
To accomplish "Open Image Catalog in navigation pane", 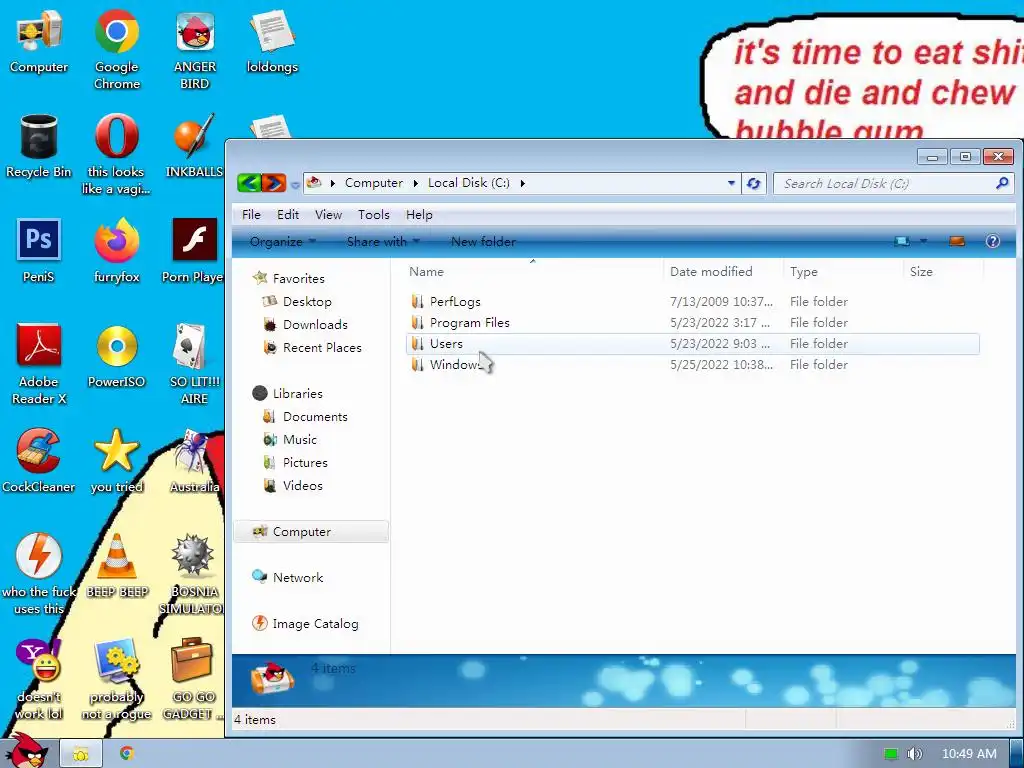I will [315, 624].
